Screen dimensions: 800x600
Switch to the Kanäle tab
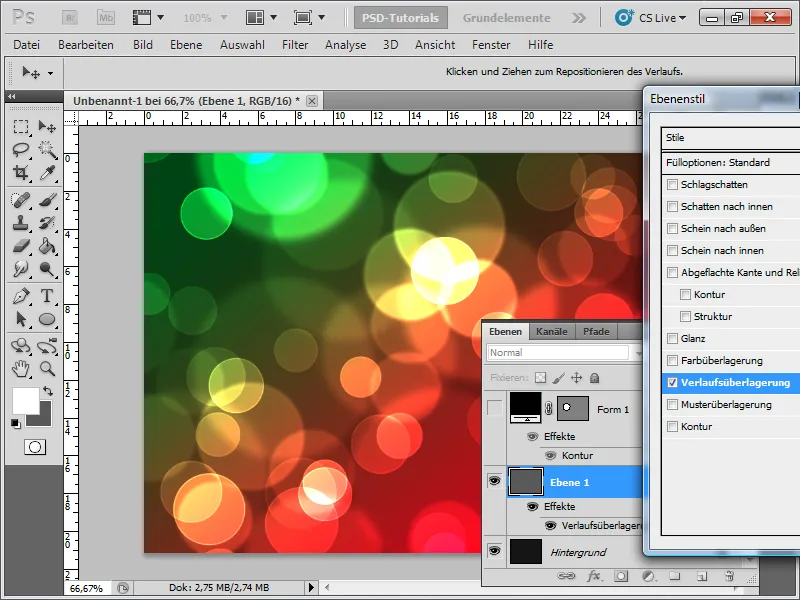point(552,332)
